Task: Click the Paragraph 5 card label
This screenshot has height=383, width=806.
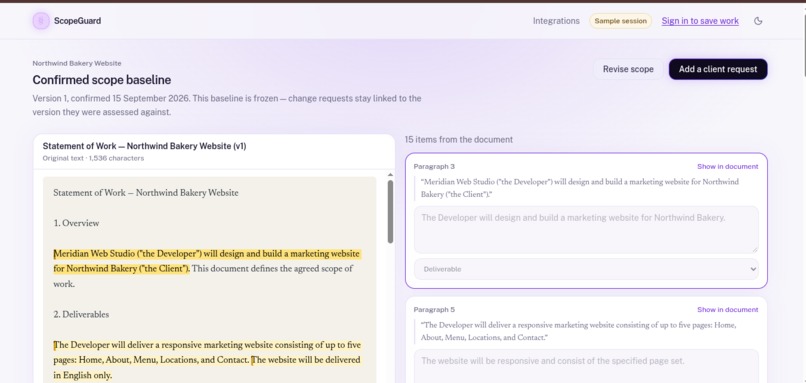Action: pyautogui.click(x=434, y=309)
